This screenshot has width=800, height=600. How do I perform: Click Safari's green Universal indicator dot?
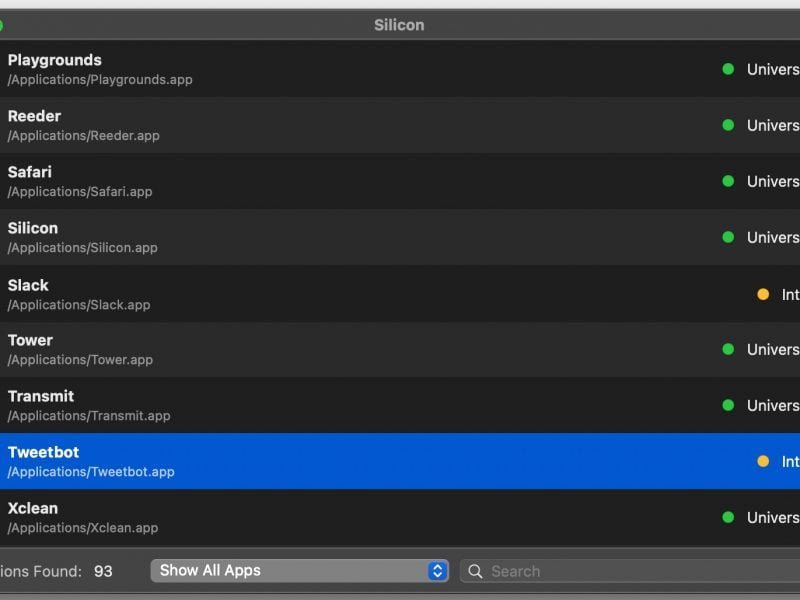[x=728, y=181]
